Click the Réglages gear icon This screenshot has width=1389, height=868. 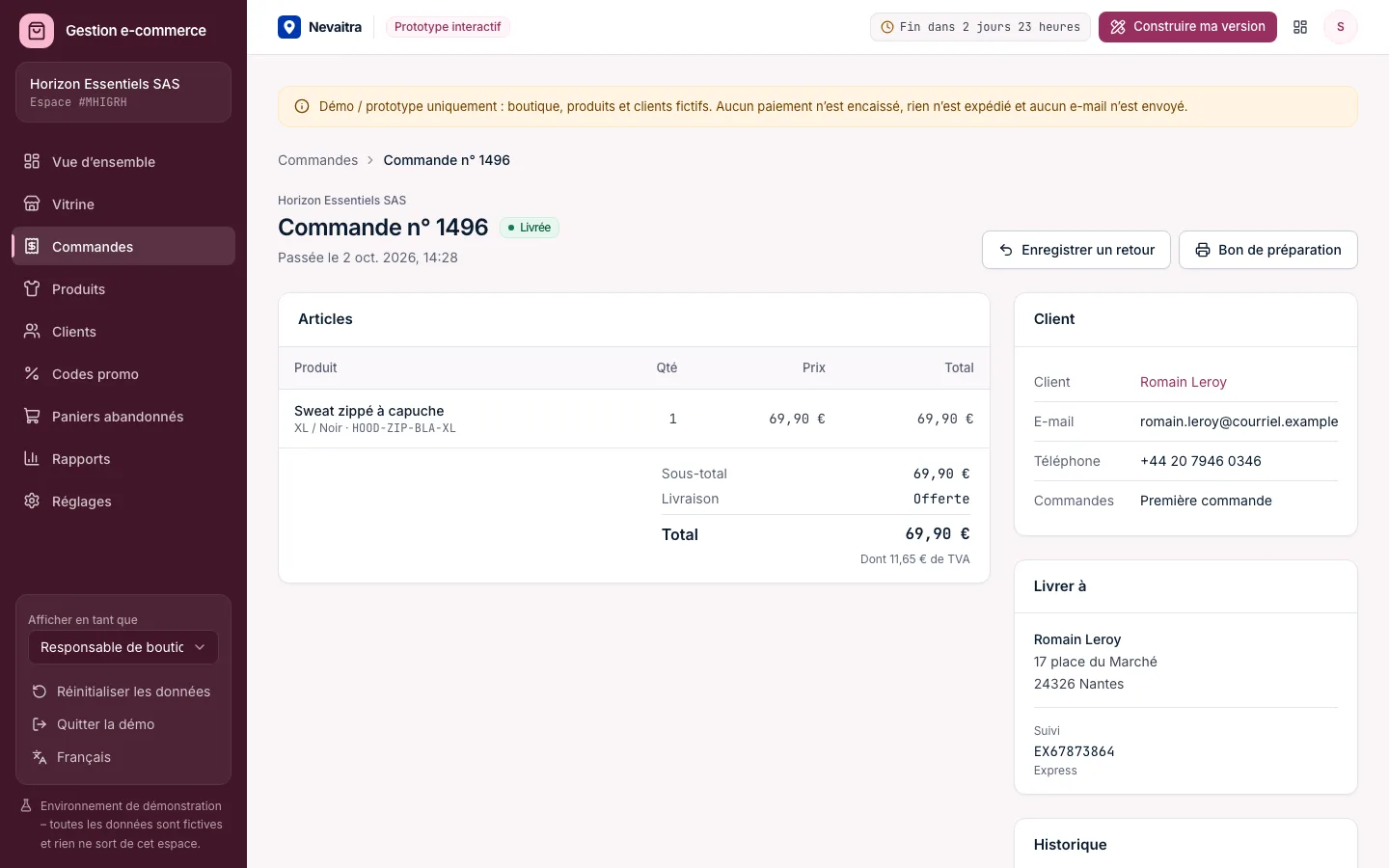[x=32, y=501]
